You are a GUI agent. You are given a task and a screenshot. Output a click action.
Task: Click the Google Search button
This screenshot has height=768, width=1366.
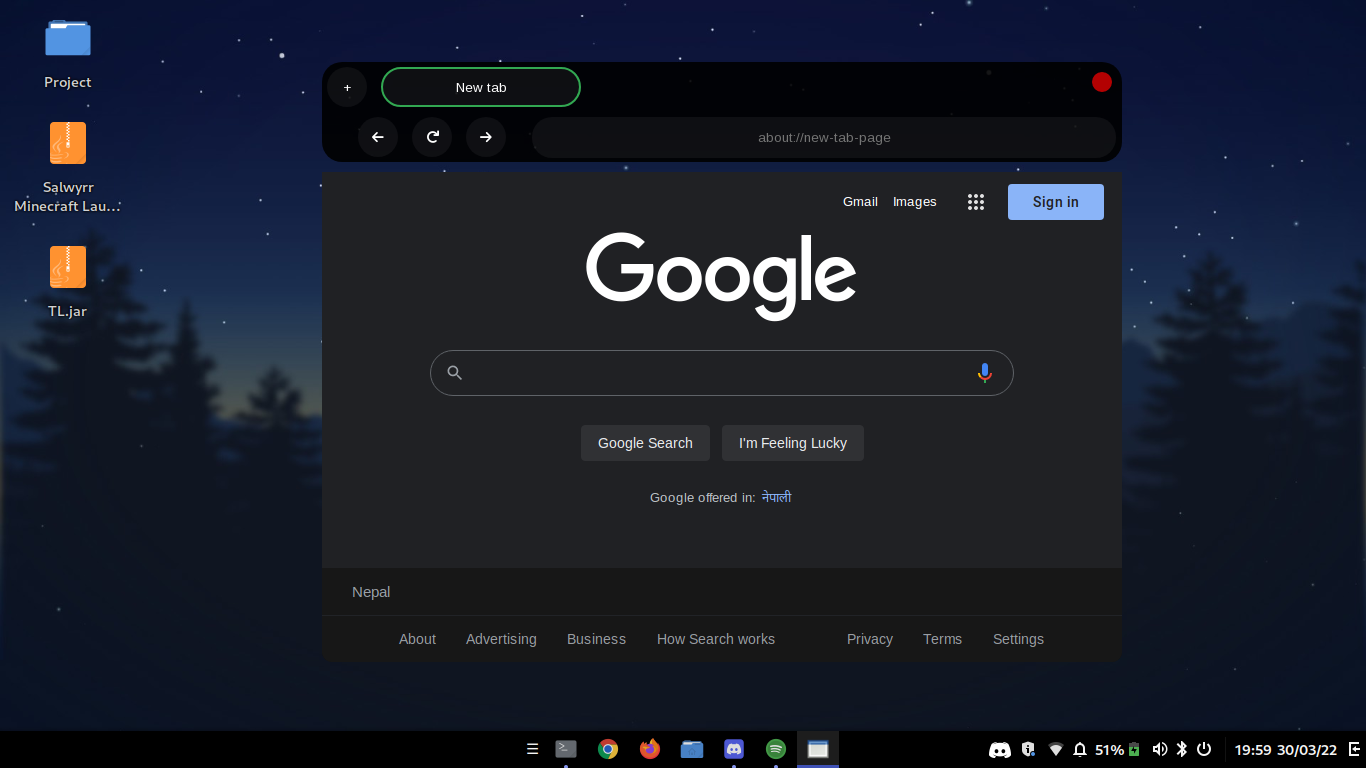pyautogui.click(x=645, y=443)
